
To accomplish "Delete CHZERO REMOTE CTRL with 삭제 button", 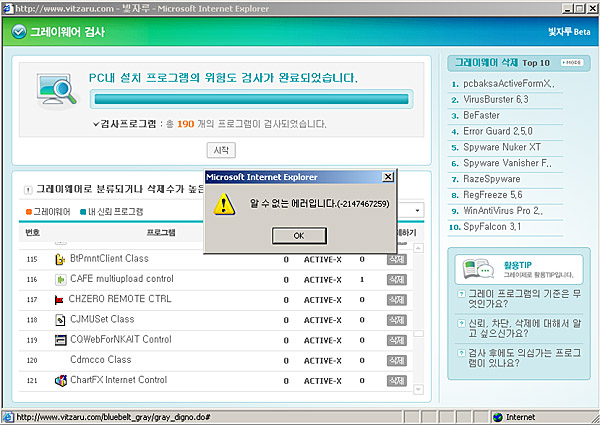I will (x=396, y=300).
